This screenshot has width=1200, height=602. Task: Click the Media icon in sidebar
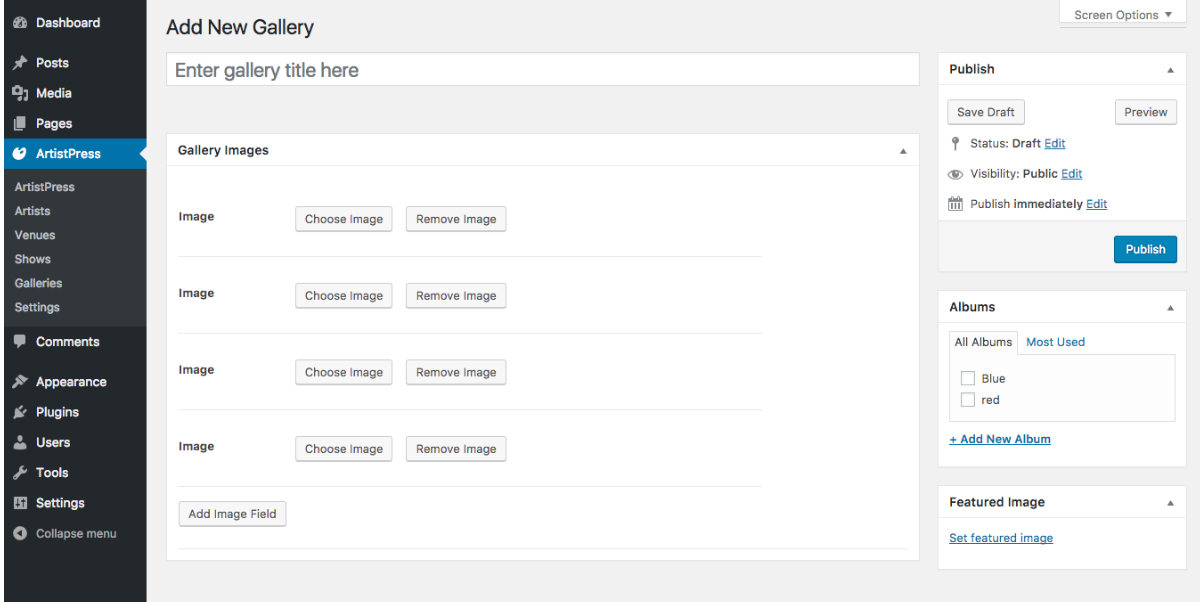coord(19,93)
